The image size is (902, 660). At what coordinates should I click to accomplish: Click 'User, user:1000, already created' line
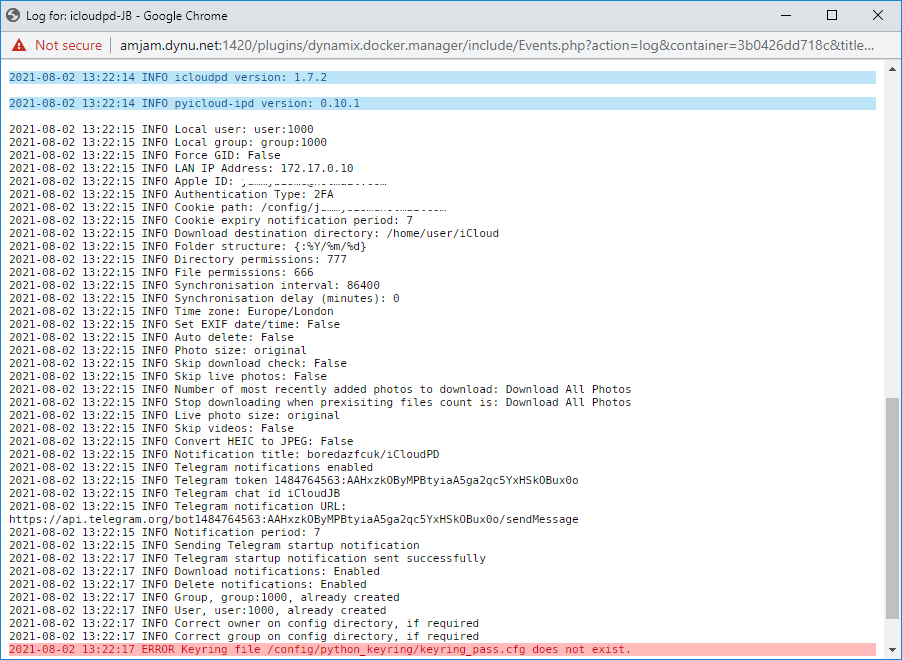point(198,611)
